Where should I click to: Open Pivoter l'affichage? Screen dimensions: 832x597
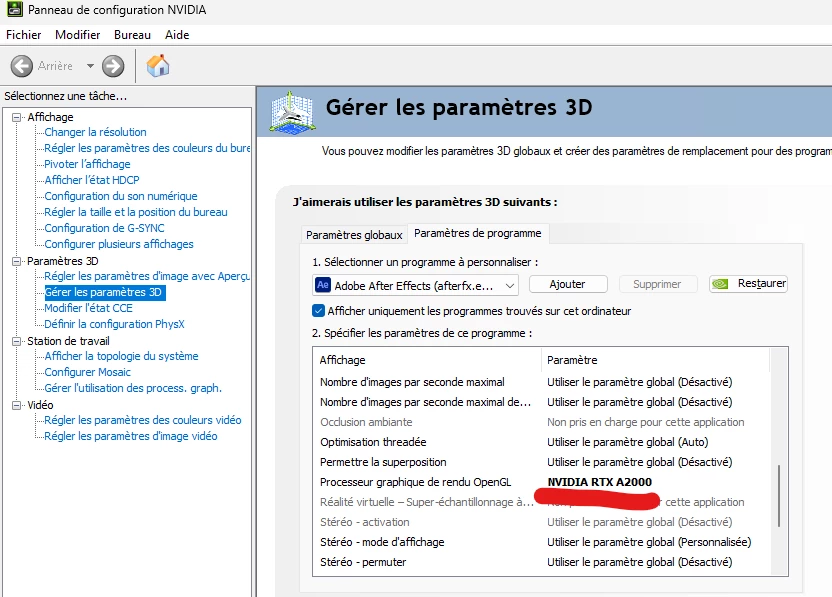click(x=87, y=164)
